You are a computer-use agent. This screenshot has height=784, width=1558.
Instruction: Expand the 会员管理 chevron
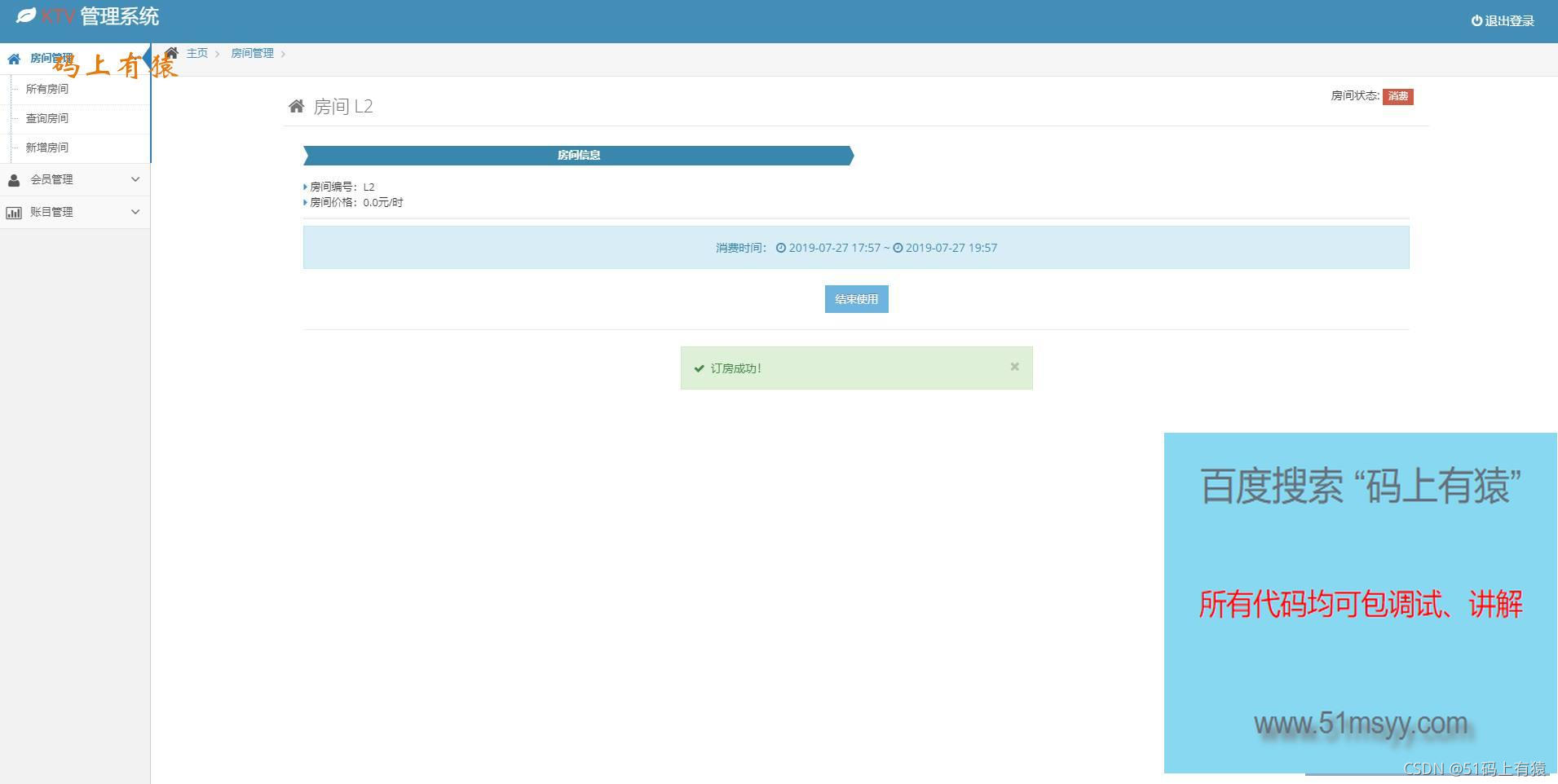point(135,179)
